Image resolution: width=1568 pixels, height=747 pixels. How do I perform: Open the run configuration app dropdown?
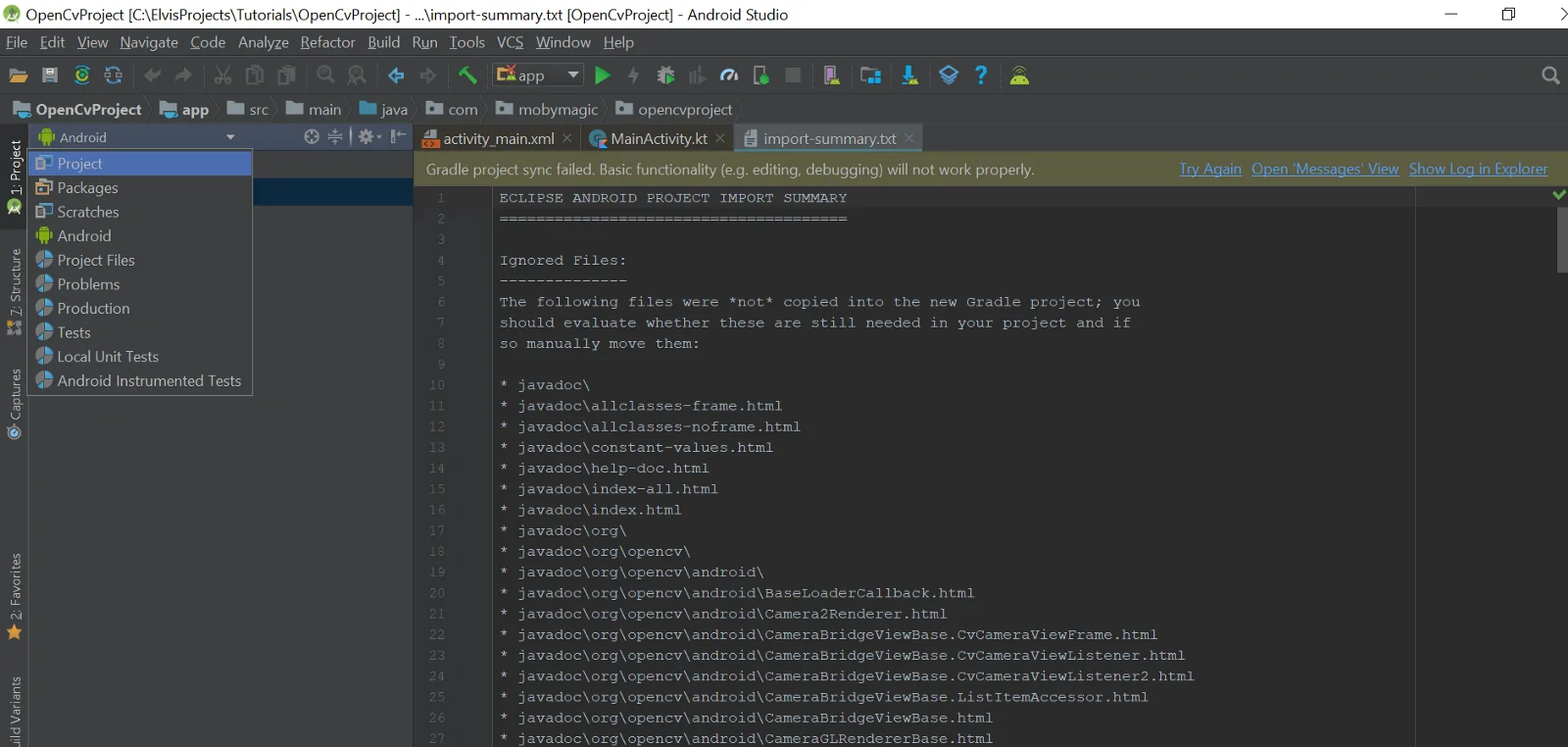click(538, 75)
